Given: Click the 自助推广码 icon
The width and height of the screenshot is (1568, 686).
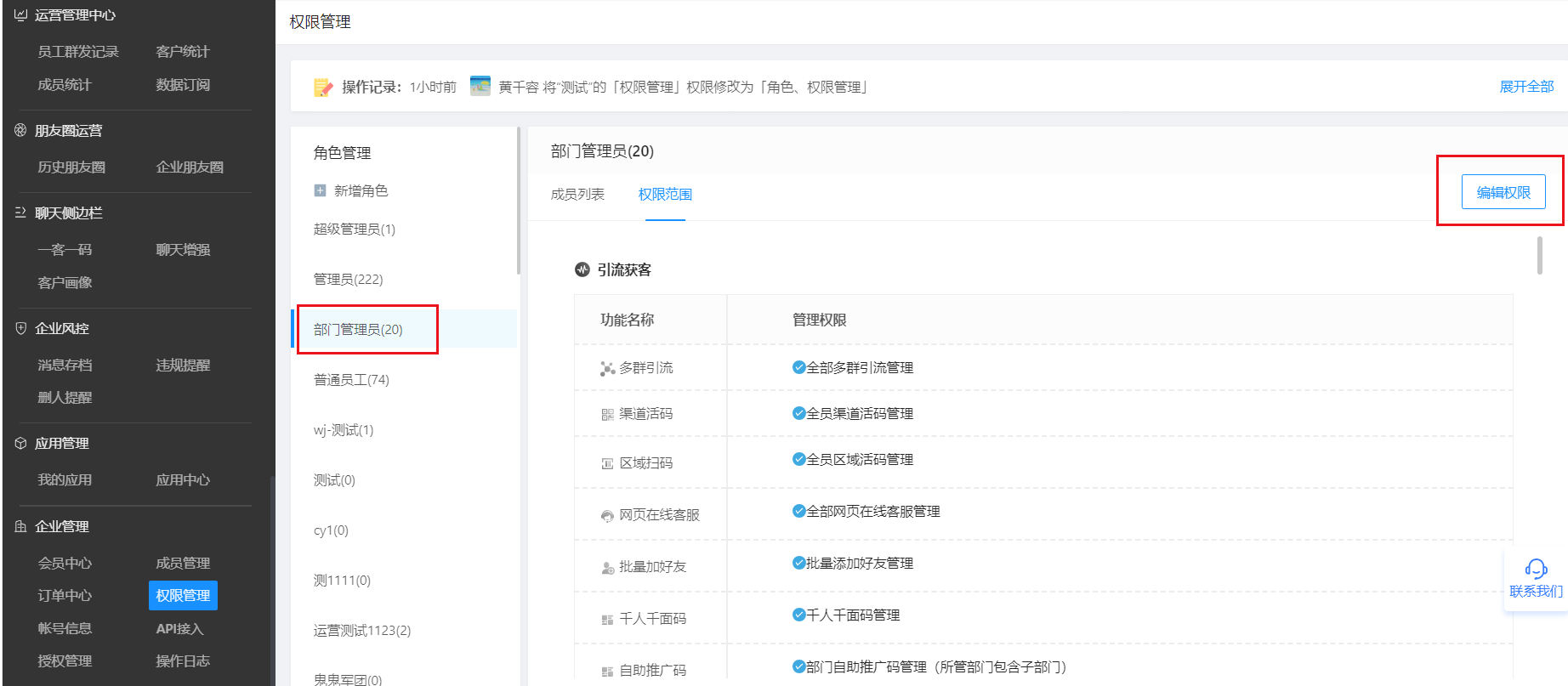Looking at the screenshot, I should coord(607,671).
